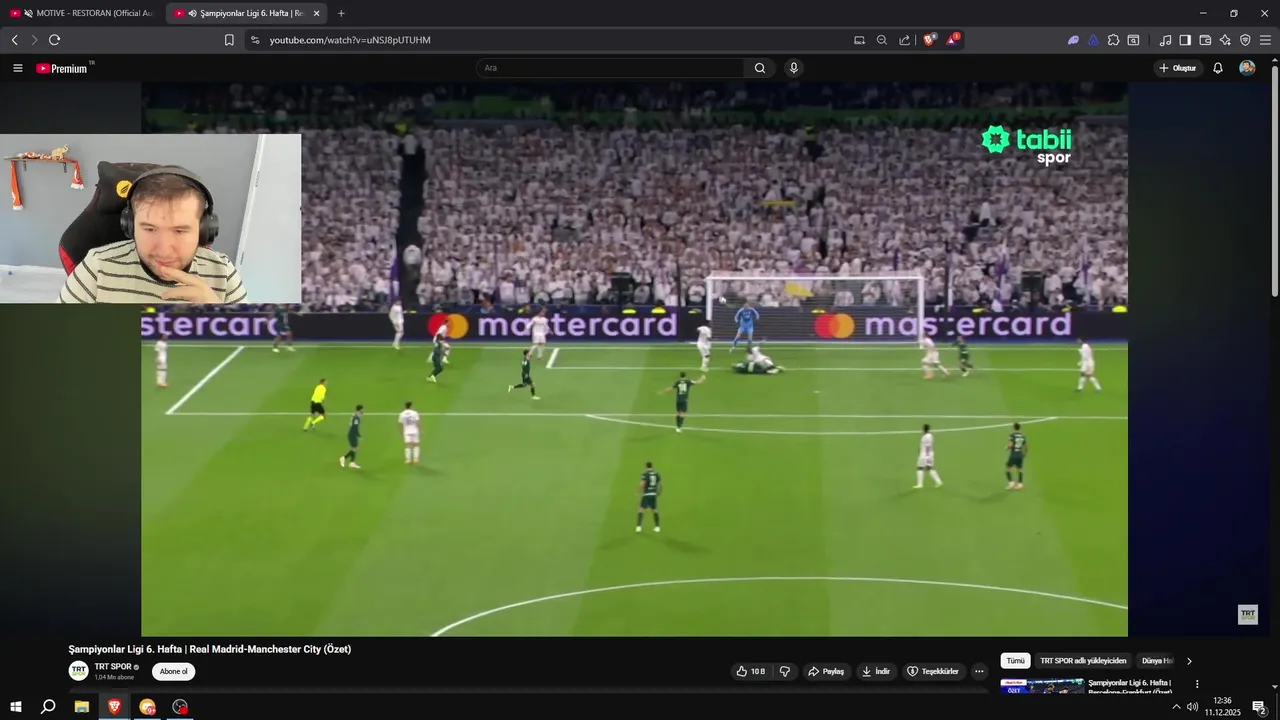Focus the YouTube Ara search field
Screen dimensions: 1280x720
click(x=610, y=68)
